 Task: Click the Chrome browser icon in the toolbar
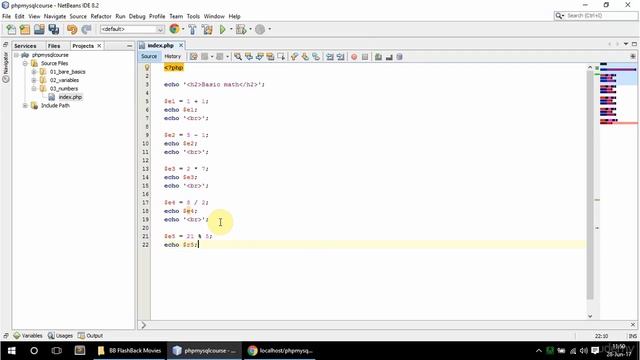tap(174, 29)
